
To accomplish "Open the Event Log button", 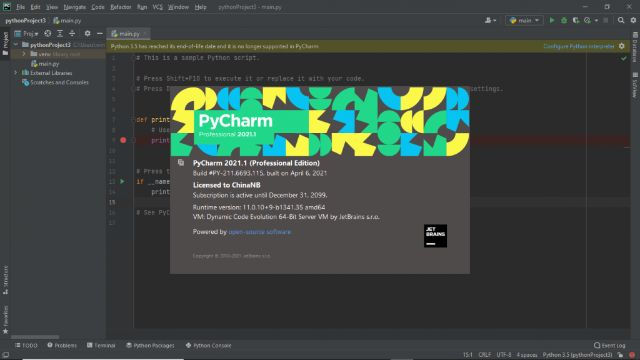I will click(x=610, y=345).
